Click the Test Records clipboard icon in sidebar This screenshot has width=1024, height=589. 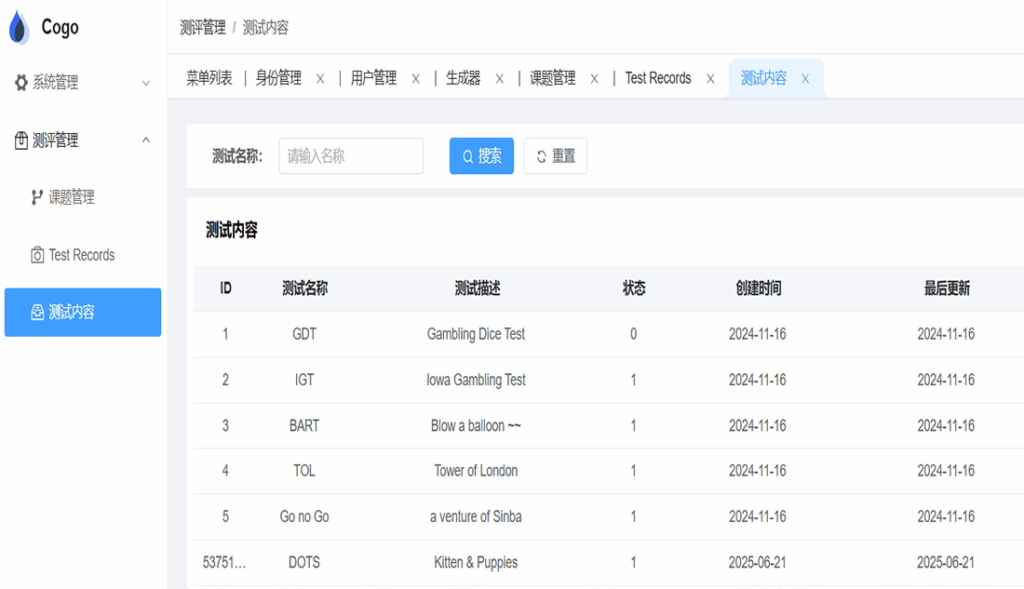(x=37, y=255)
